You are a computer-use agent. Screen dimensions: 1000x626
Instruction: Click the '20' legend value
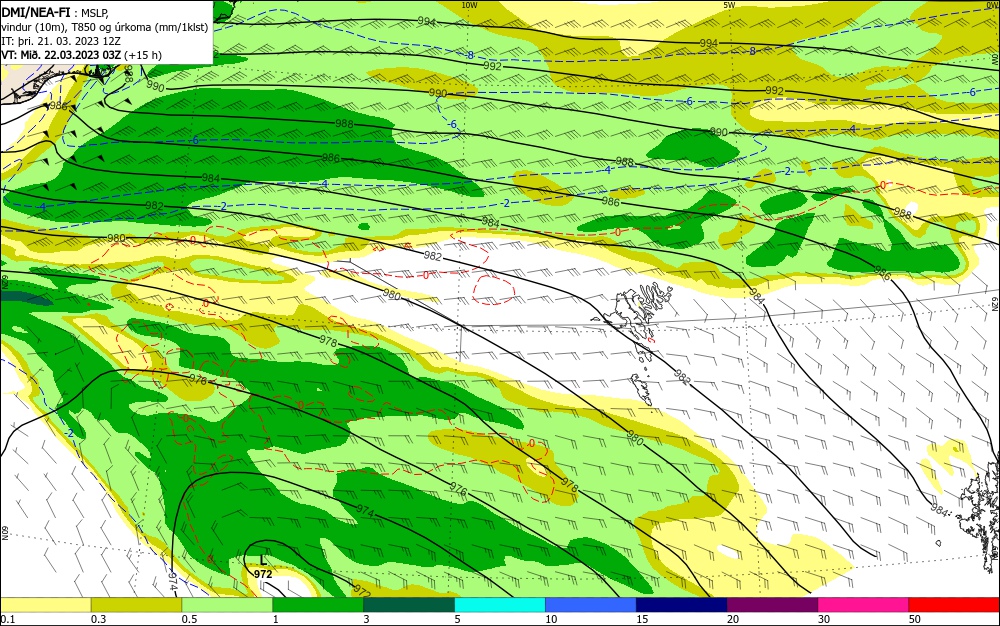(x=733, y=619)
